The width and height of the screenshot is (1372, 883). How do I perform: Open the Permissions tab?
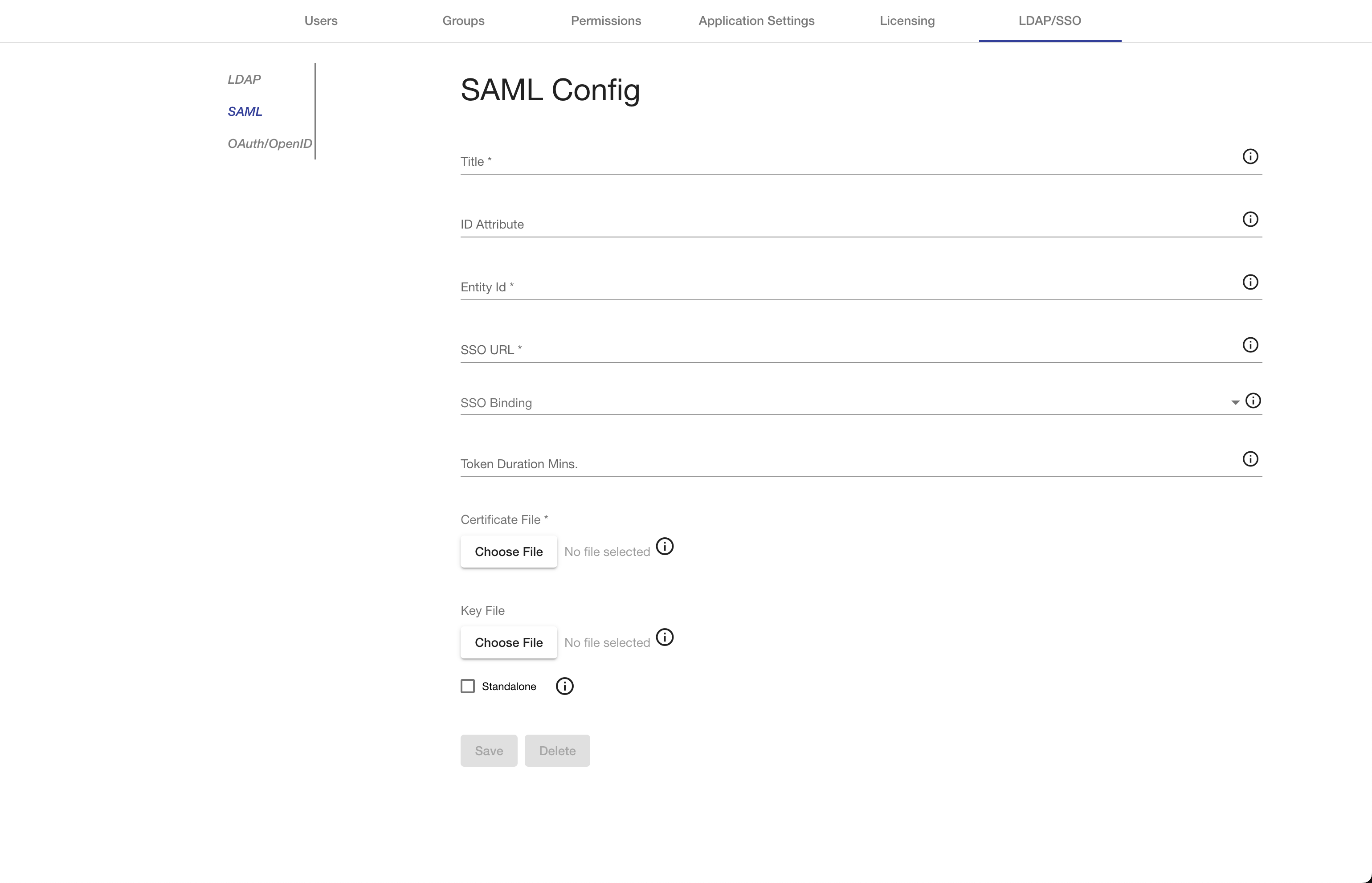[x=606, y=20]
